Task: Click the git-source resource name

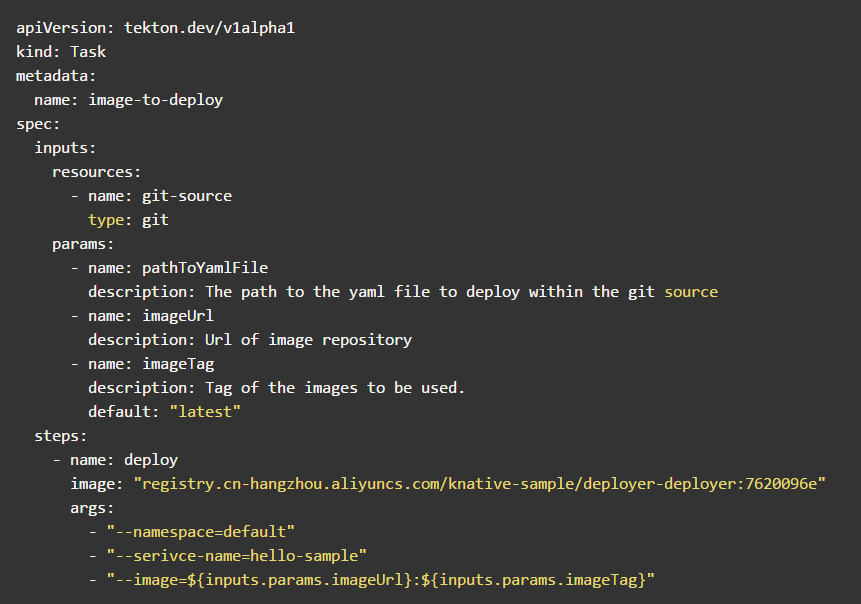Action: (x=187, y=196)
